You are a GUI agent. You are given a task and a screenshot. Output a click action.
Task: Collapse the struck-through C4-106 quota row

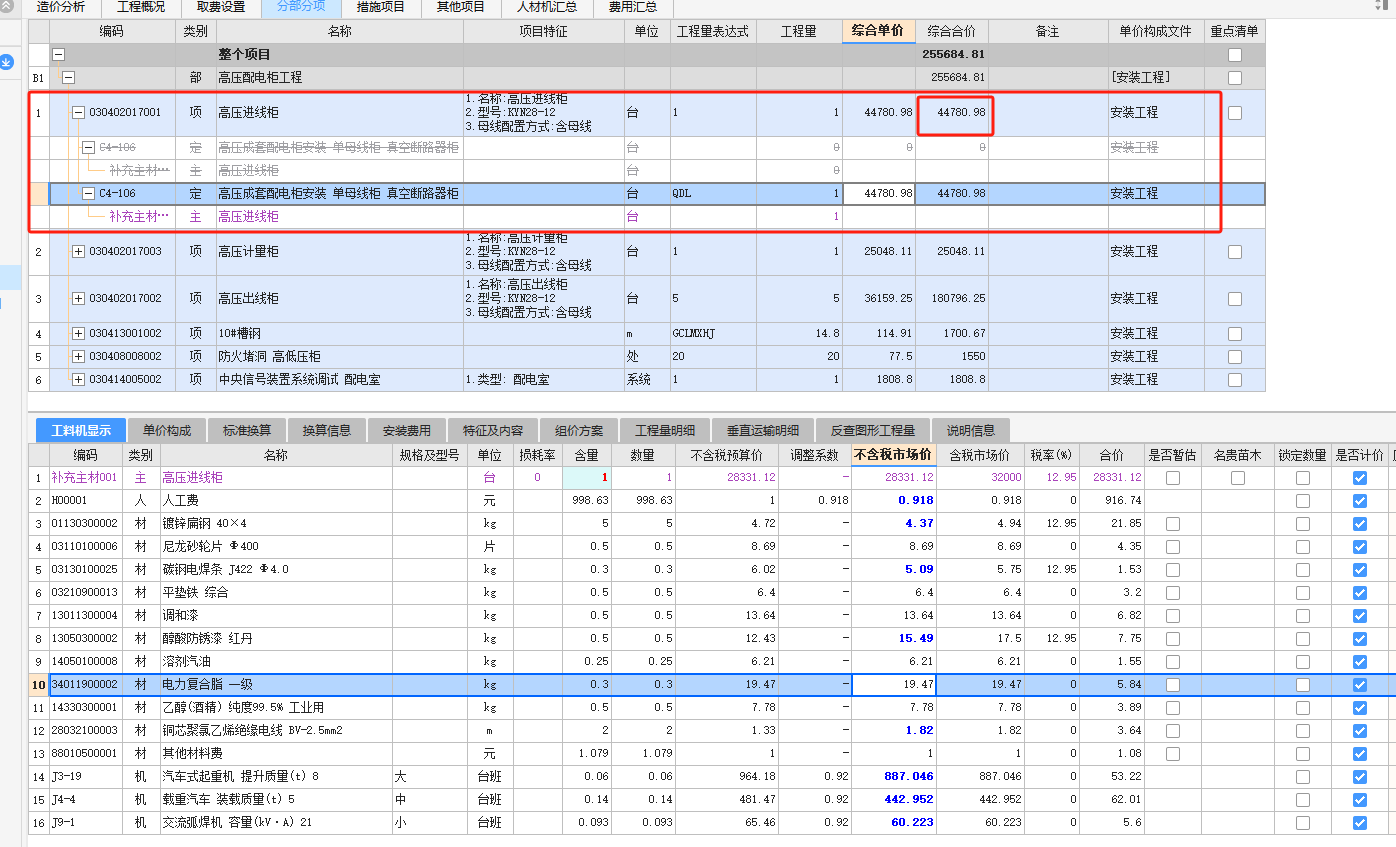click(88, 147)
